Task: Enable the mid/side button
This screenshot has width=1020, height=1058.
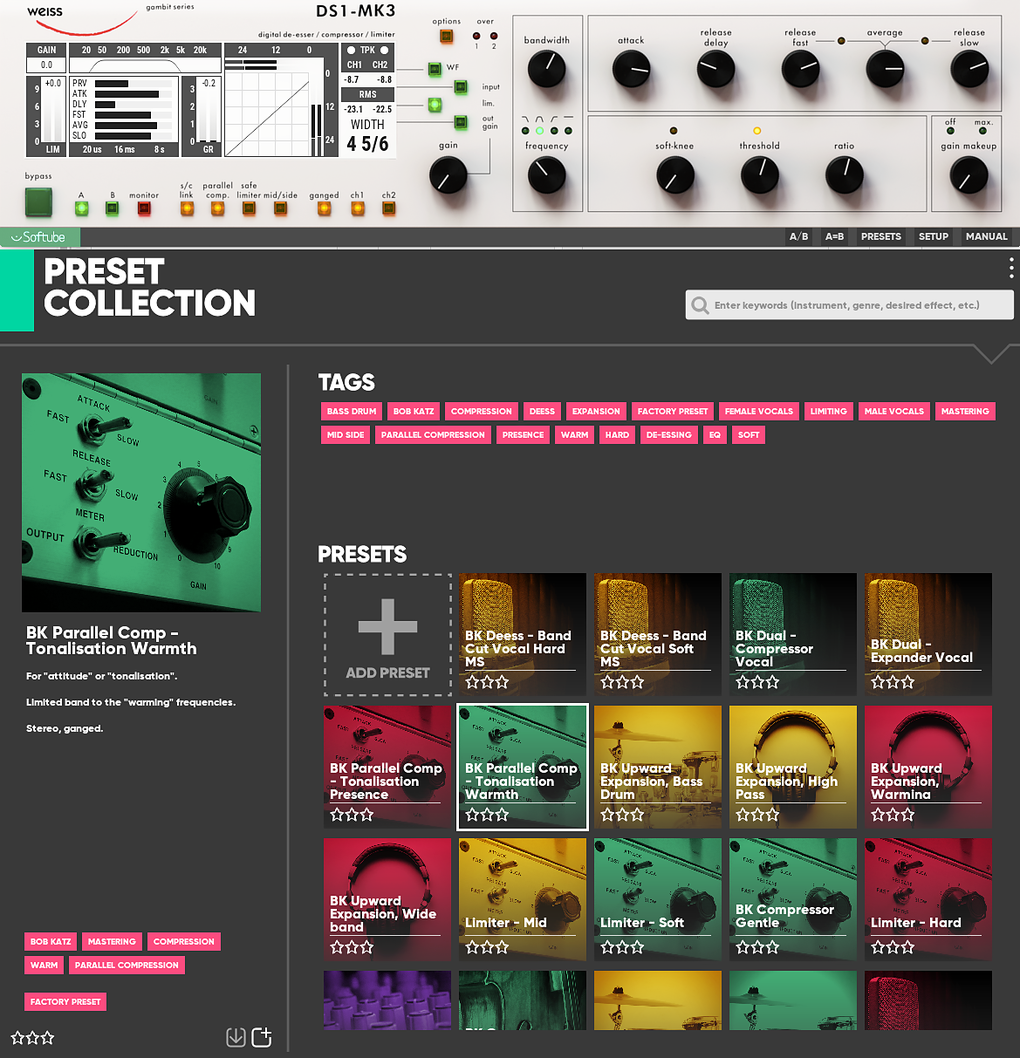Action: pyautogui.click(x=281, y=208)
